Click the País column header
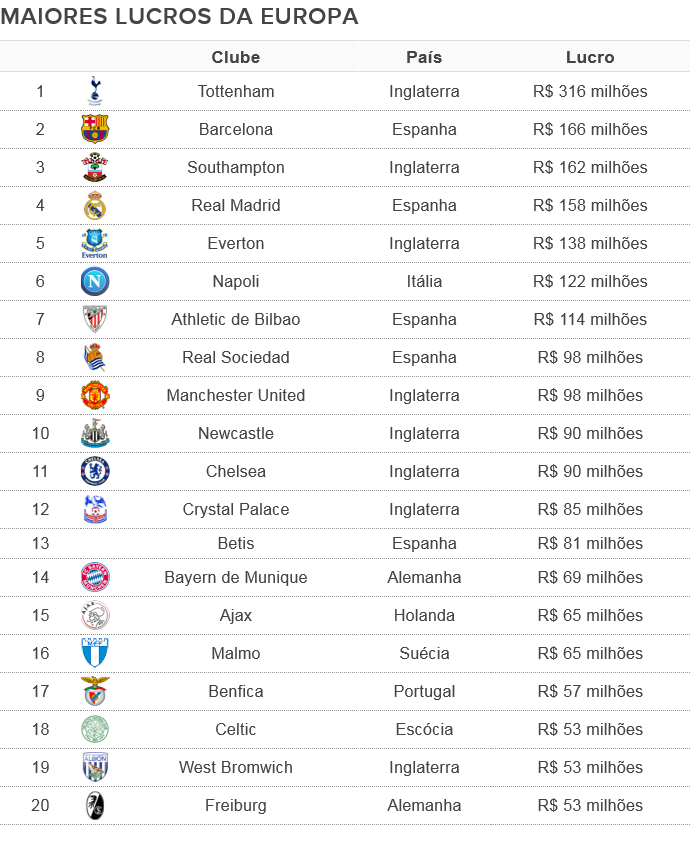Screen dimensions: 690x853 424,57
